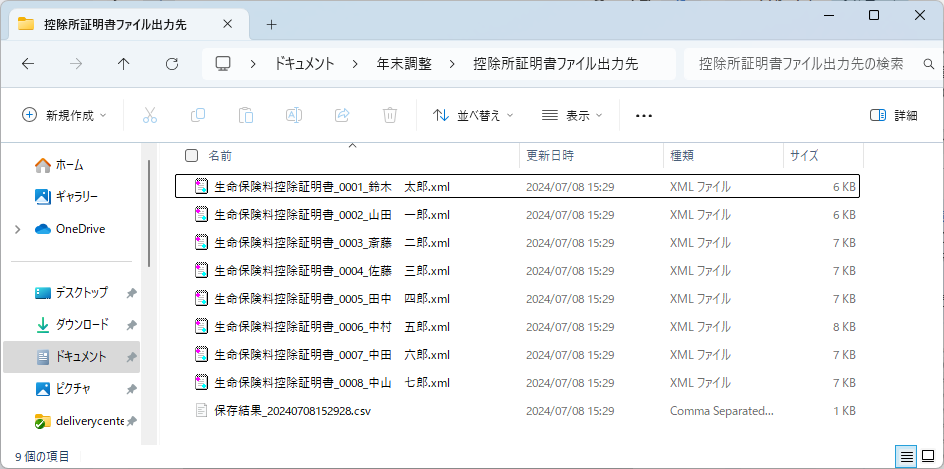
Task: Click the Paste clipboard icon
Action: (x=246, y=115)
